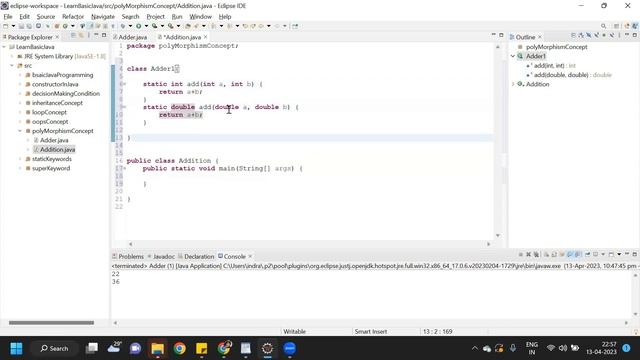640x360 pixels.
Task: Close the Addition.java editor tab
Action: (x=206, y=37)
